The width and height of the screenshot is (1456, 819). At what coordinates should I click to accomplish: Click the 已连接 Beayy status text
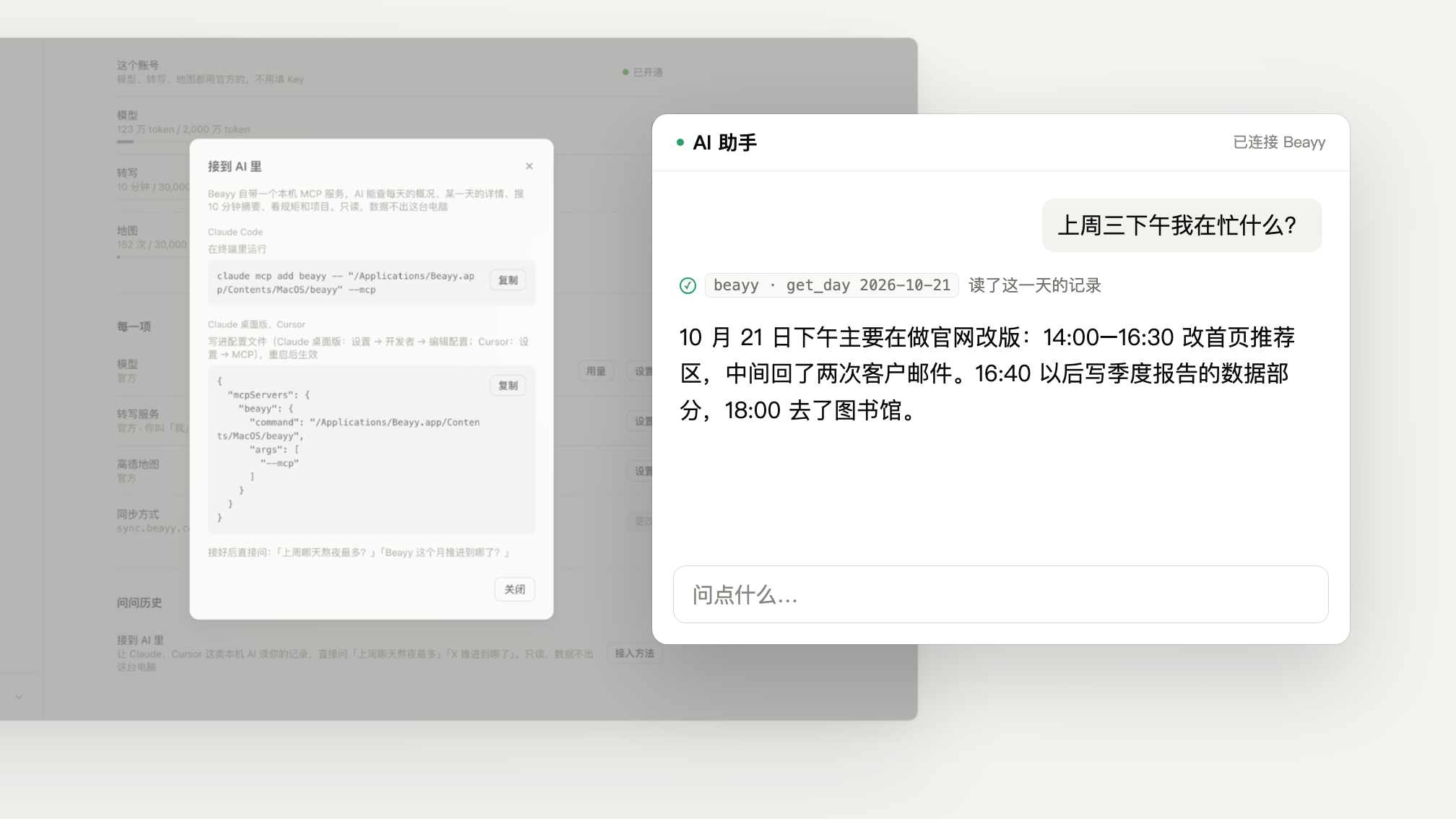[1279, 142]
